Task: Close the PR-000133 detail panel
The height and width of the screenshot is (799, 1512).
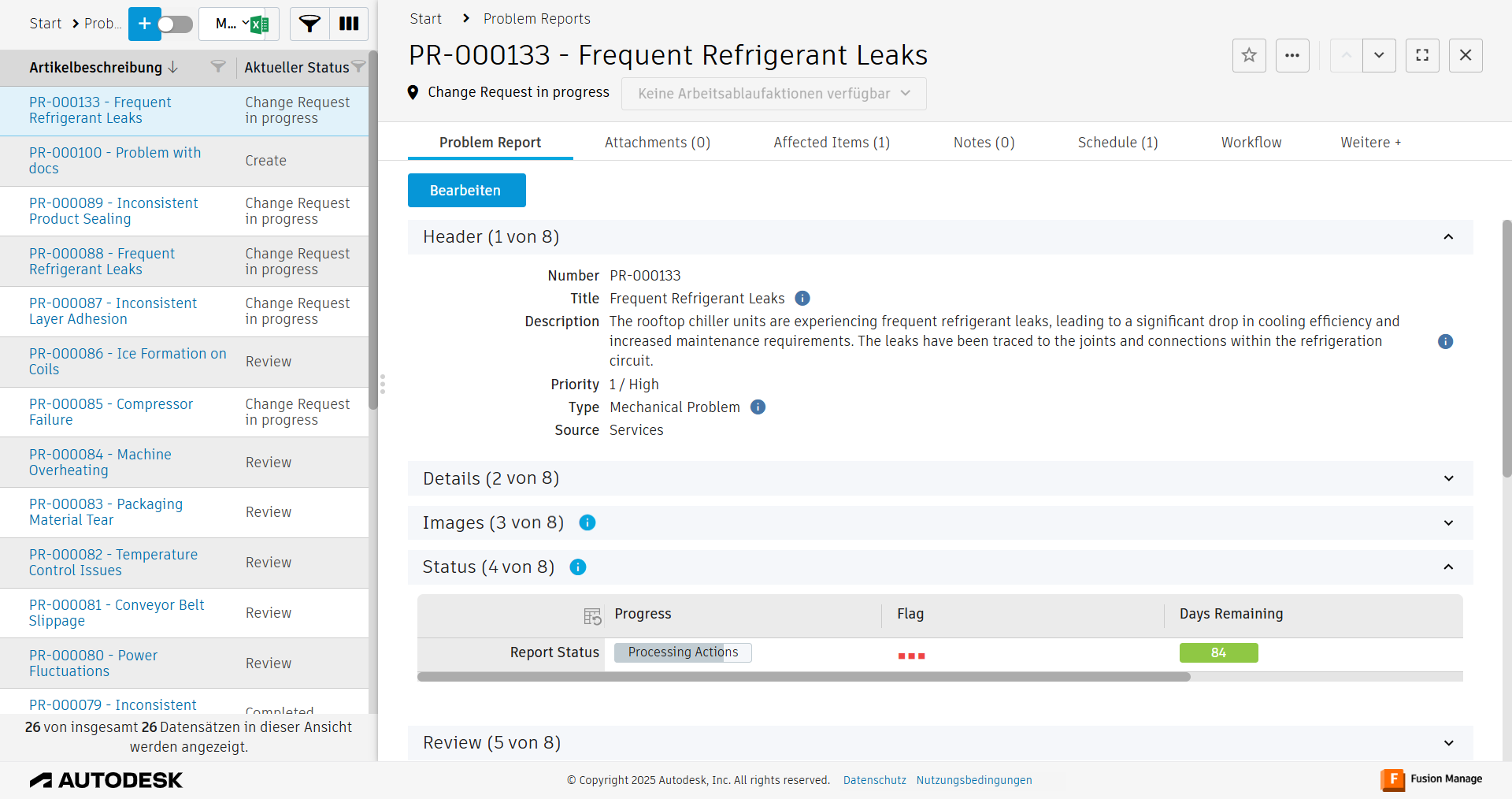Action: [1466, 55]
